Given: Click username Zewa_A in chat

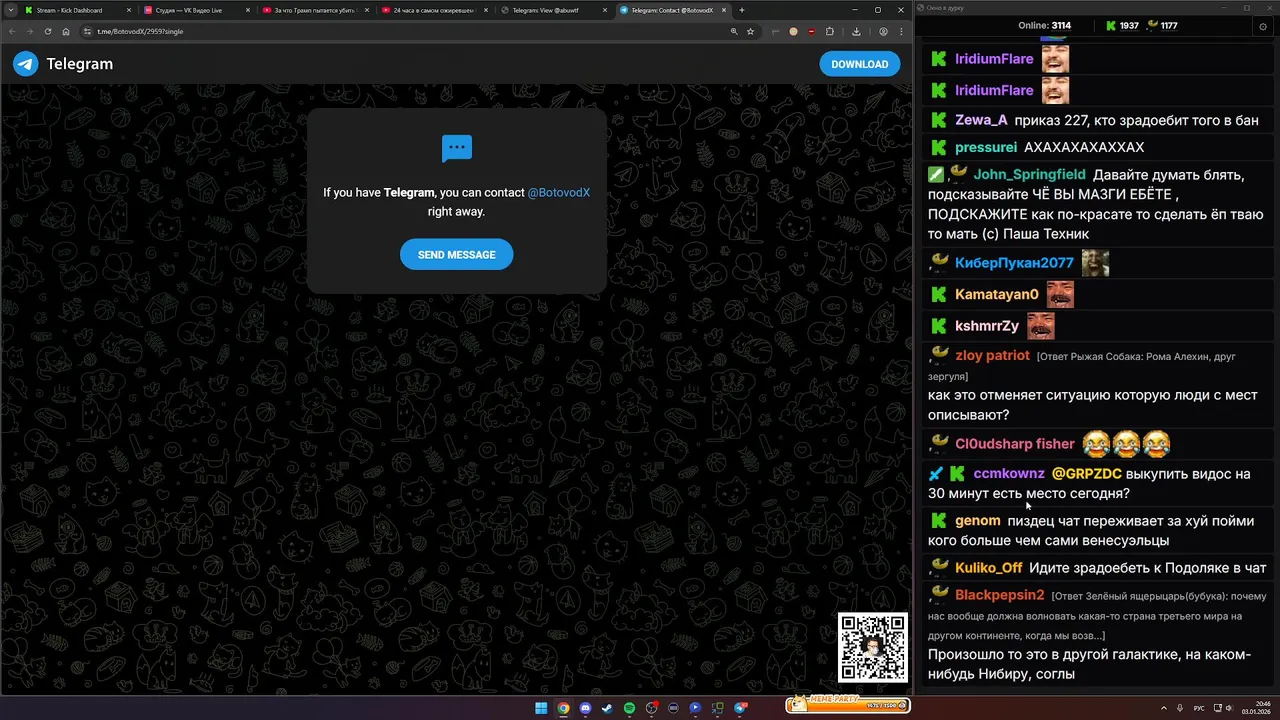Looking at the screenshot, I should [981, 120].
